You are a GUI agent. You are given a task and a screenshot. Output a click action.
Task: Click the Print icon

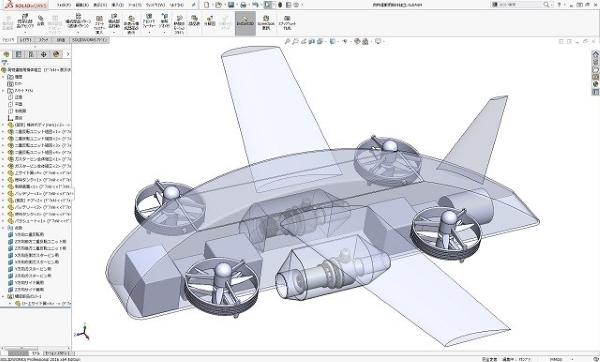pos(243,5)
